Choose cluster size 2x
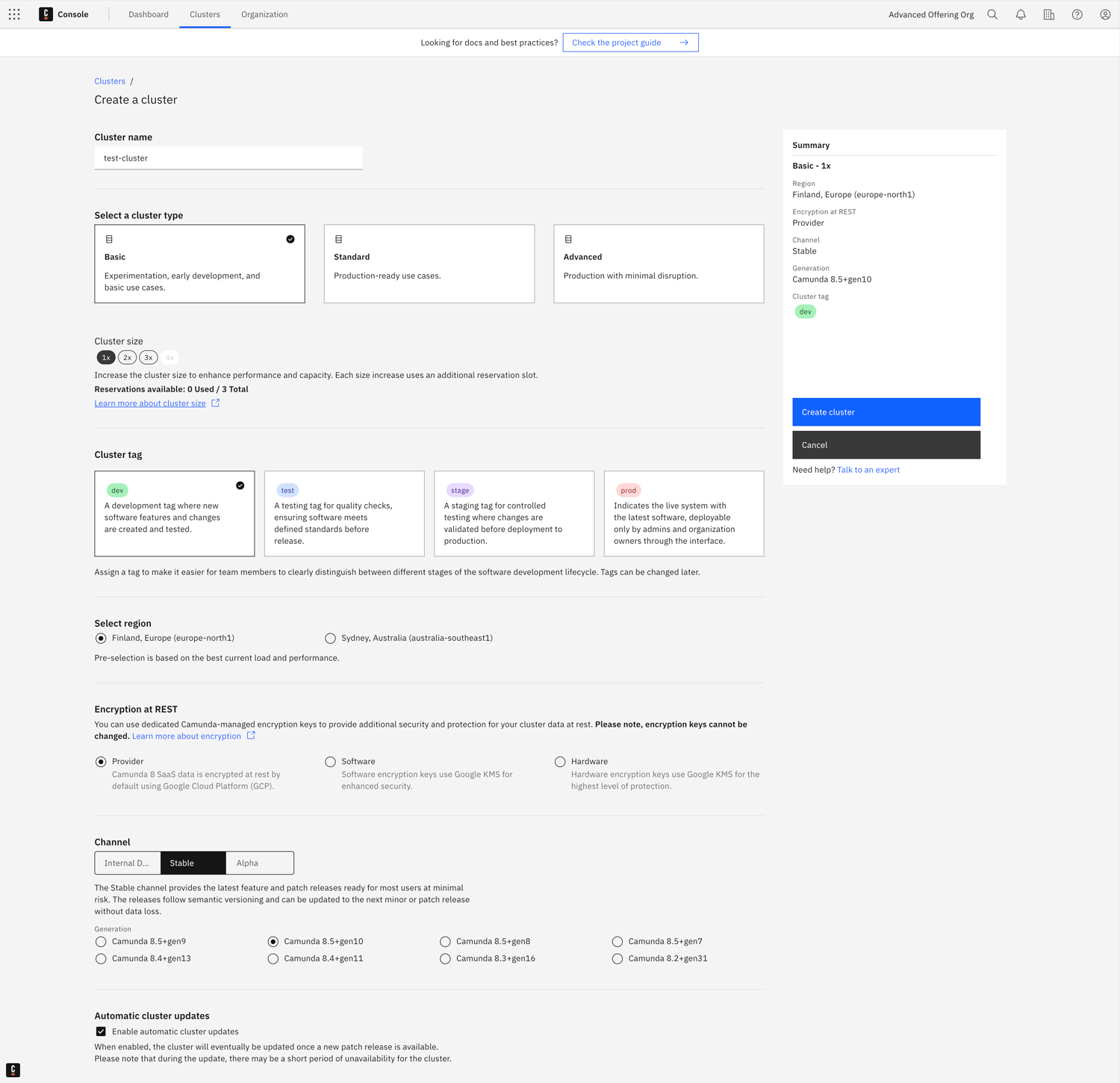 [127, 358]
